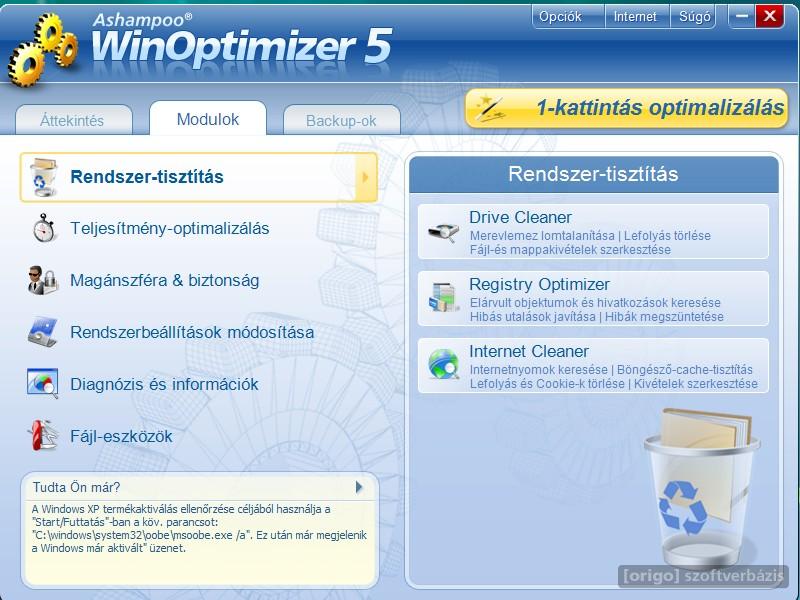Launch Internet Cleaner
The height and width of the screenshot is (600, 800).
(x=593, y=365)
